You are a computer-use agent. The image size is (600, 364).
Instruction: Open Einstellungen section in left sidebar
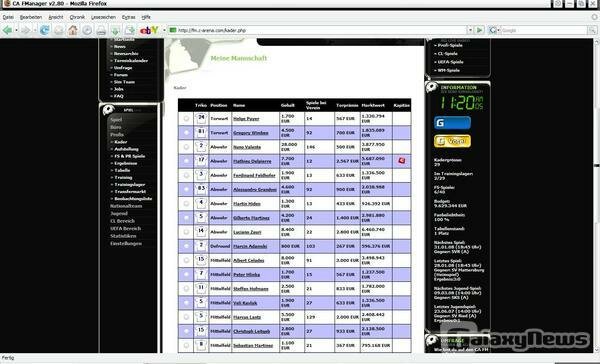pos(126,243)
